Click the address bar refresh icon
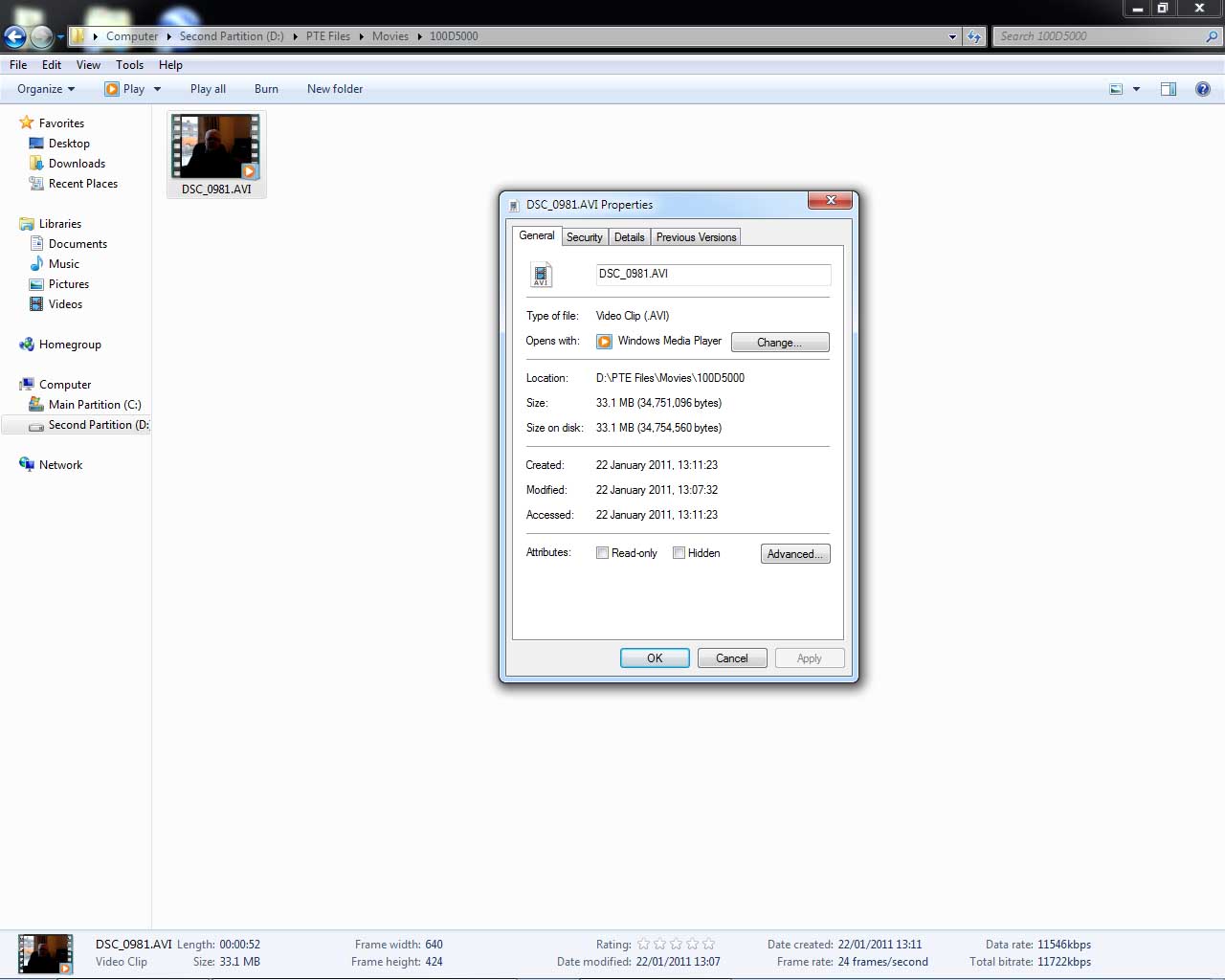This screenshot has height=980, width=1225. [x=974, y=36]
